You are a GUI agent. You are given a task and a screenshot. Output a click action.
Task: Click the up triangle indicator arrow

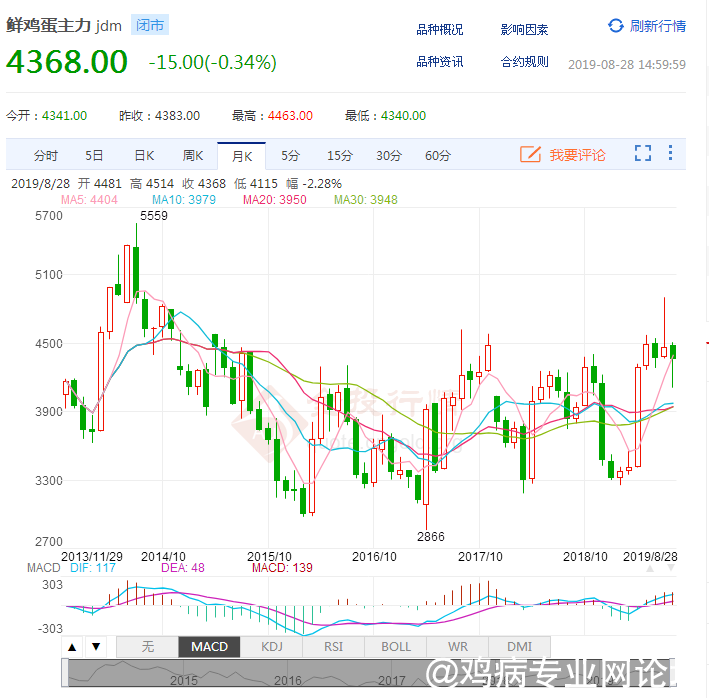[x=73, y=647]
